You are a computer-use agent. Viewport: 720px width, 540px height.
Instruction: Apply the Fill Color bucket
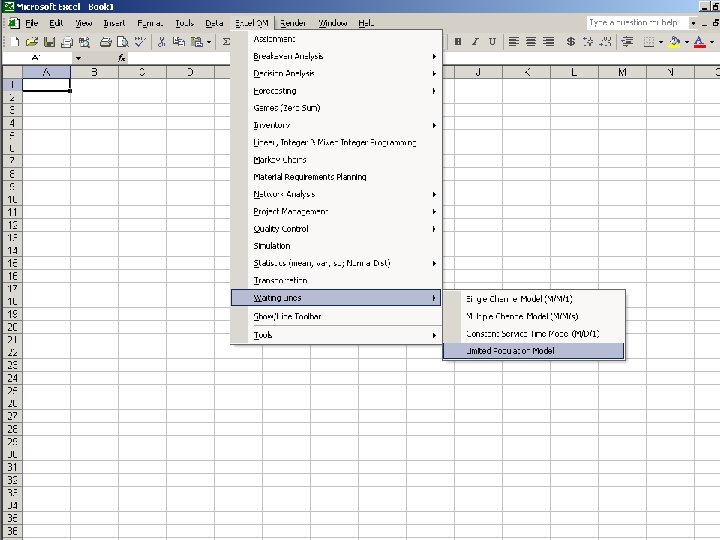point(674,42)
